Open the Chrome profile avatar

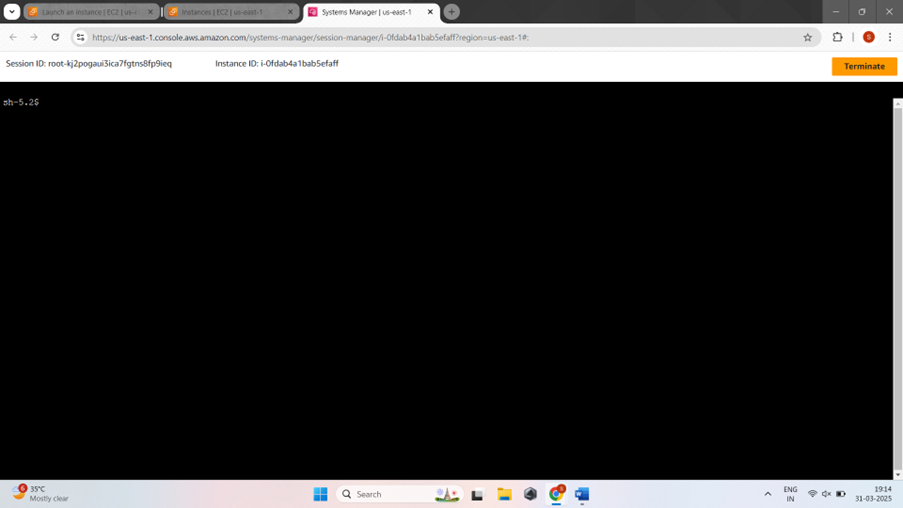point(868,37)
